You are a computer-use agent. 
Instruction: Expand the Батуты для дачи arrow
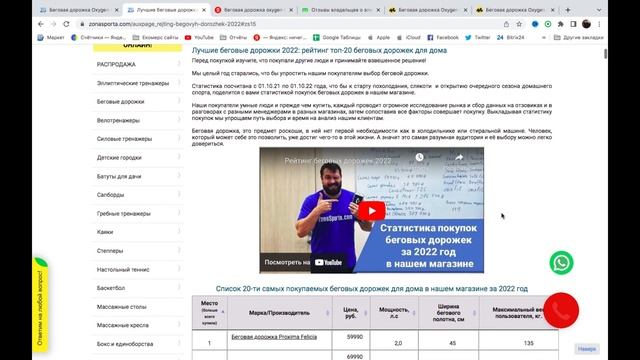[179, 176]
